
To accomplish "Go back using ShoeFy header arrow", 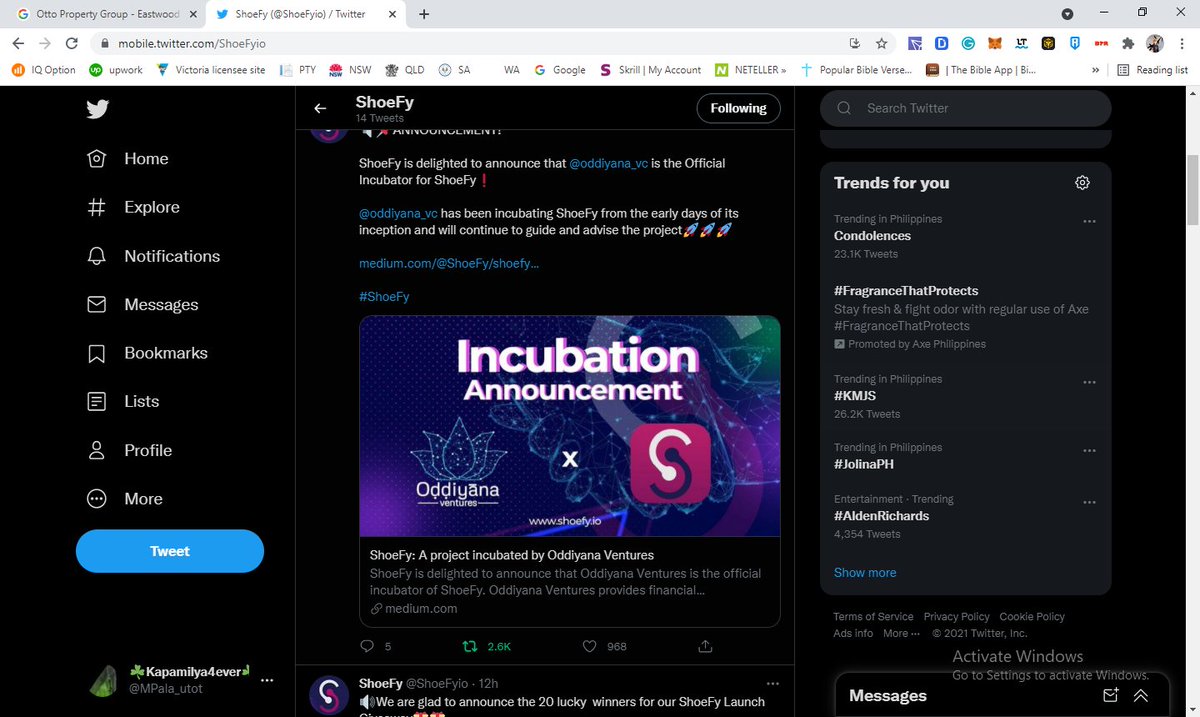I will 320,109.
